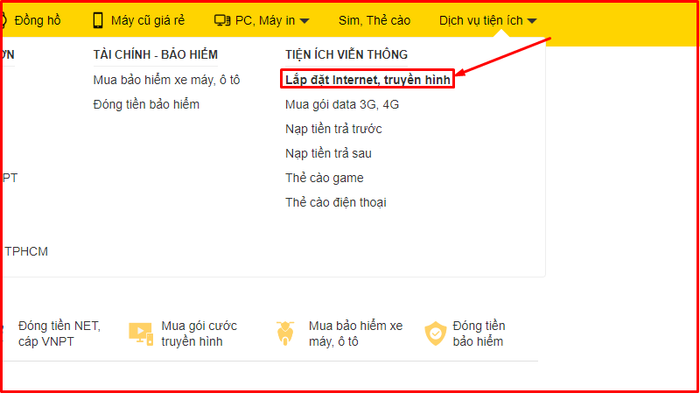Expand the PC, Máy in dropdown arrow
This screenshot has width=700, height=394.
(304, 21)
